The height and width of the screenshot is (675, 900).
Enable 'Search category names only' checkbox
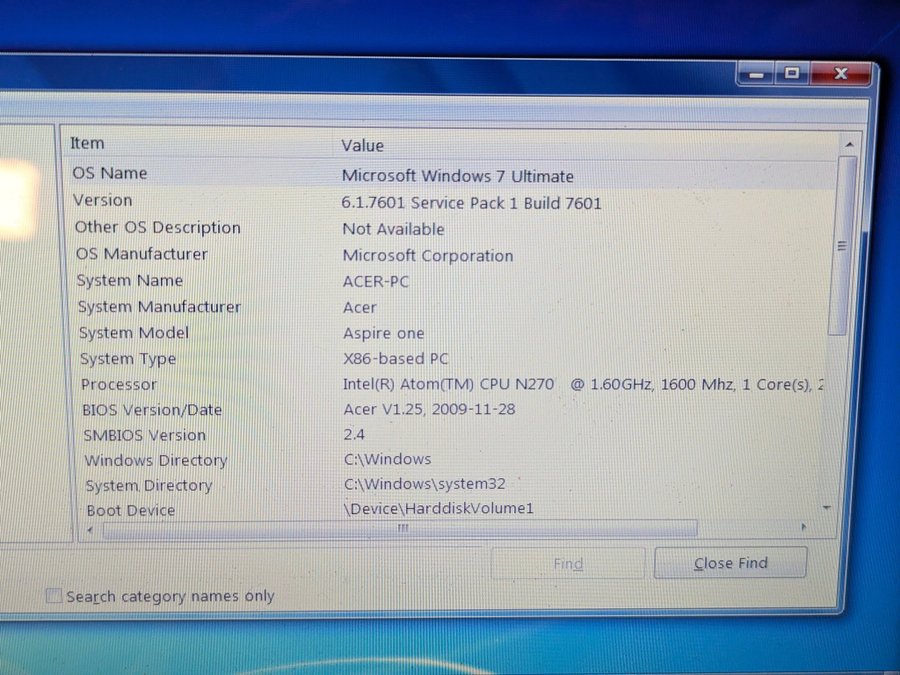tap(54, 597)
